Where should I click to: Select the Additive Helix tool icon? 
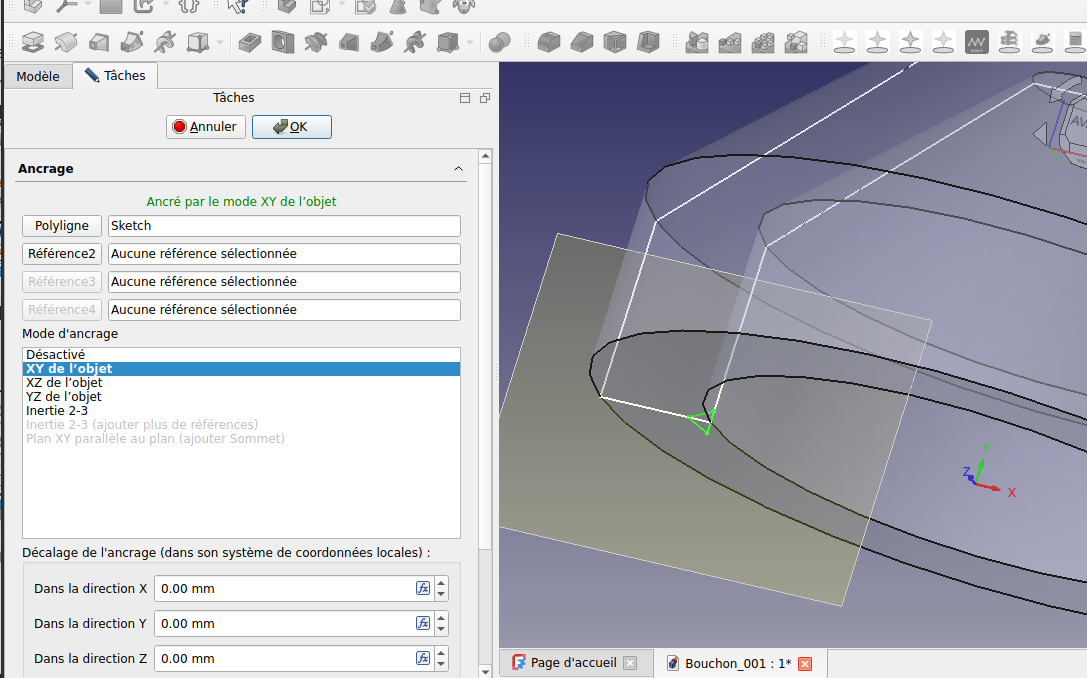coord(165,42)
